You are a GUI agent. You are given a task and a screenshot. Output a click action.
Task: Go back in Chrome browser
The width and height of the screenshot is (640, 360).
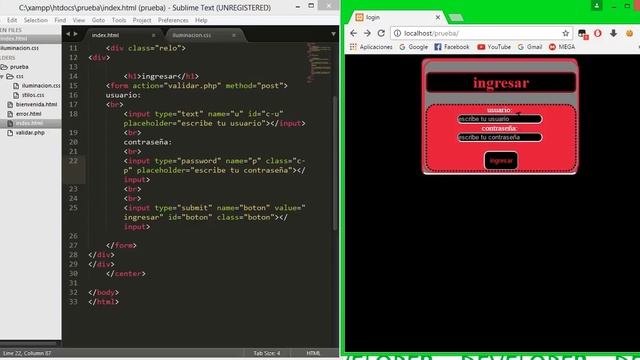point(353,33)
